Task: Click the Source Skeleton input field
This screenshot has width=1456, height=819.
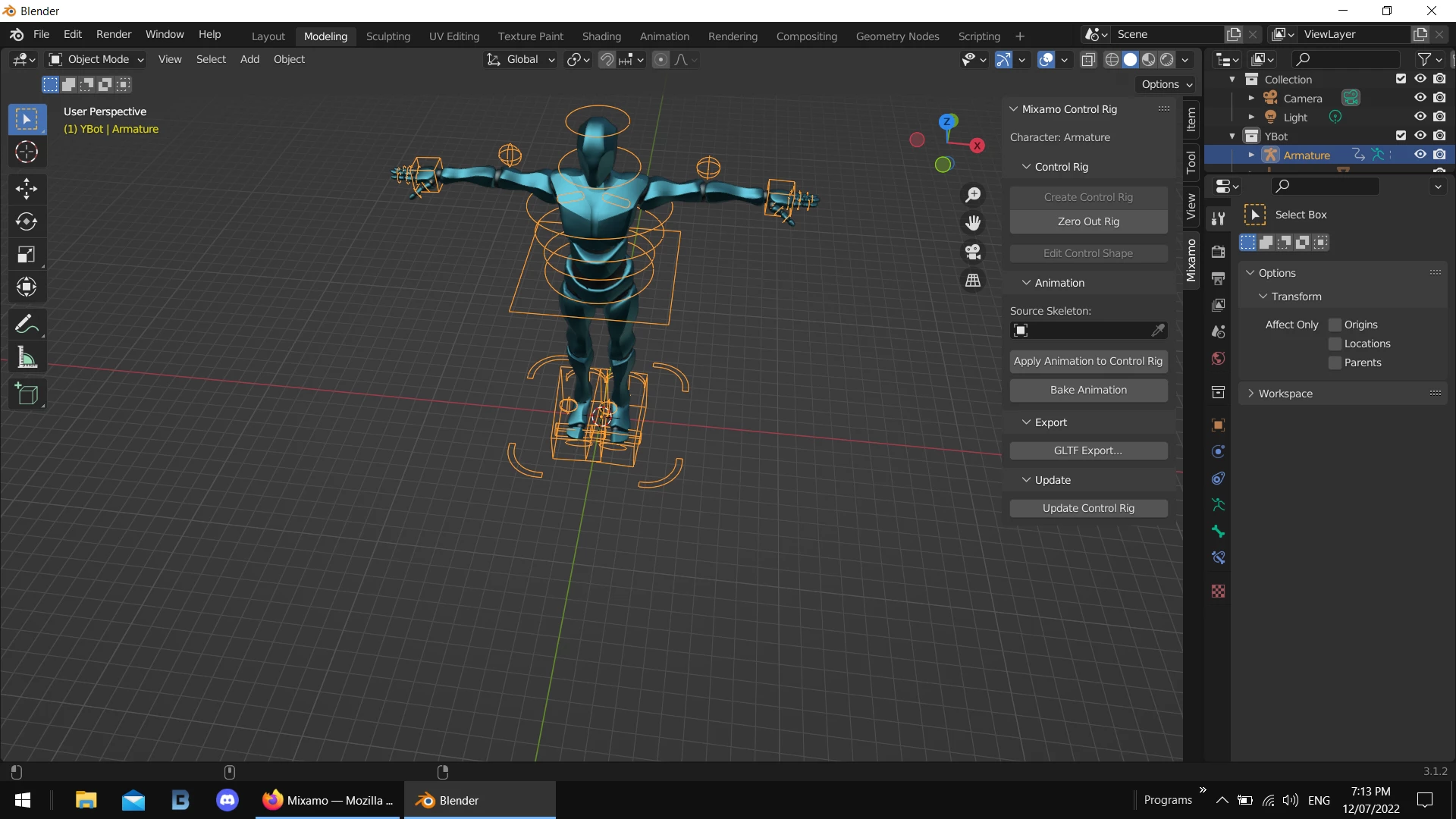Action: [x=1084, y=331]
